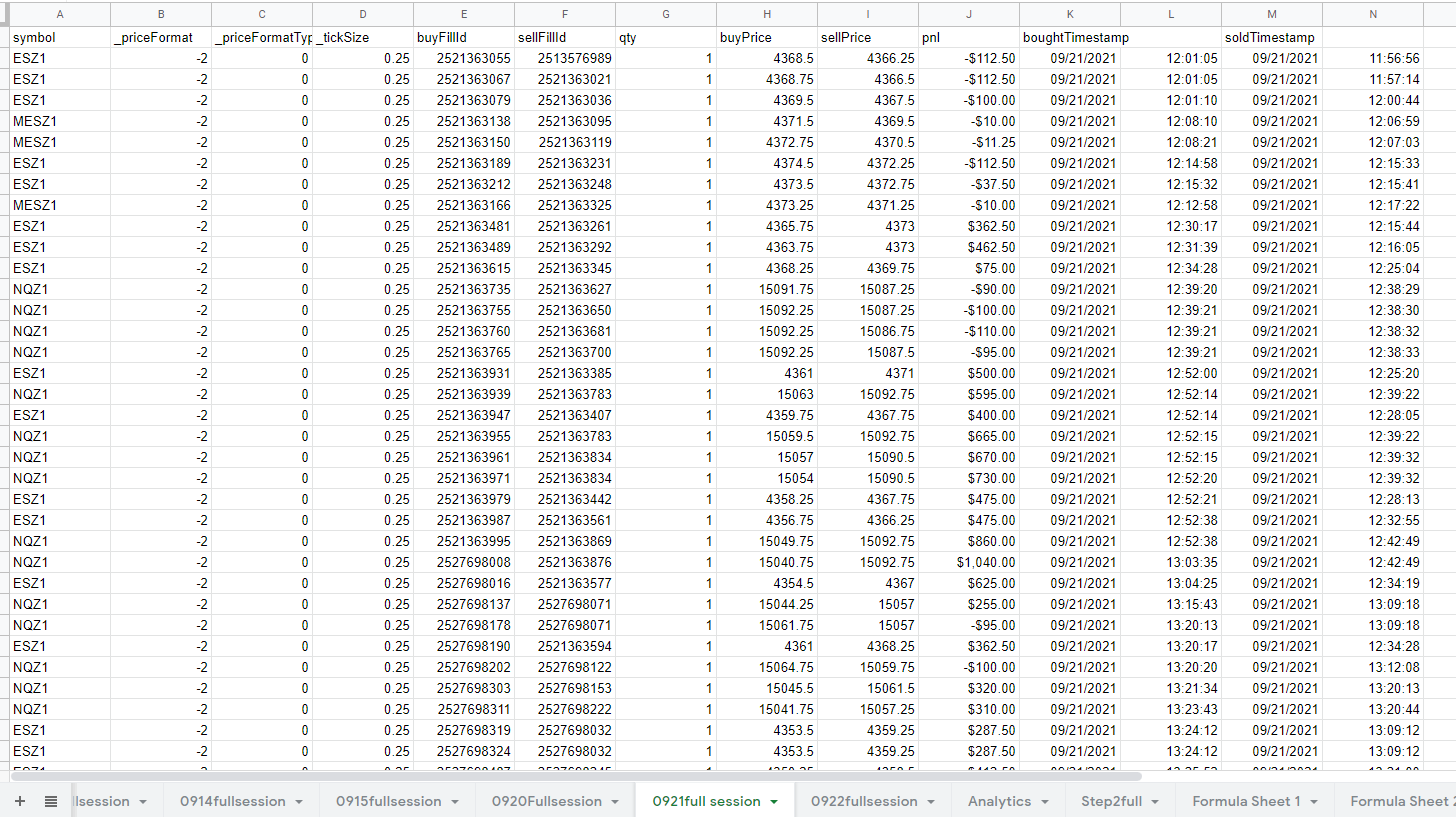Open 0921full session tab dropdown arrow
The height and width of the screenshot is (817, 1456).
[773, 802]
